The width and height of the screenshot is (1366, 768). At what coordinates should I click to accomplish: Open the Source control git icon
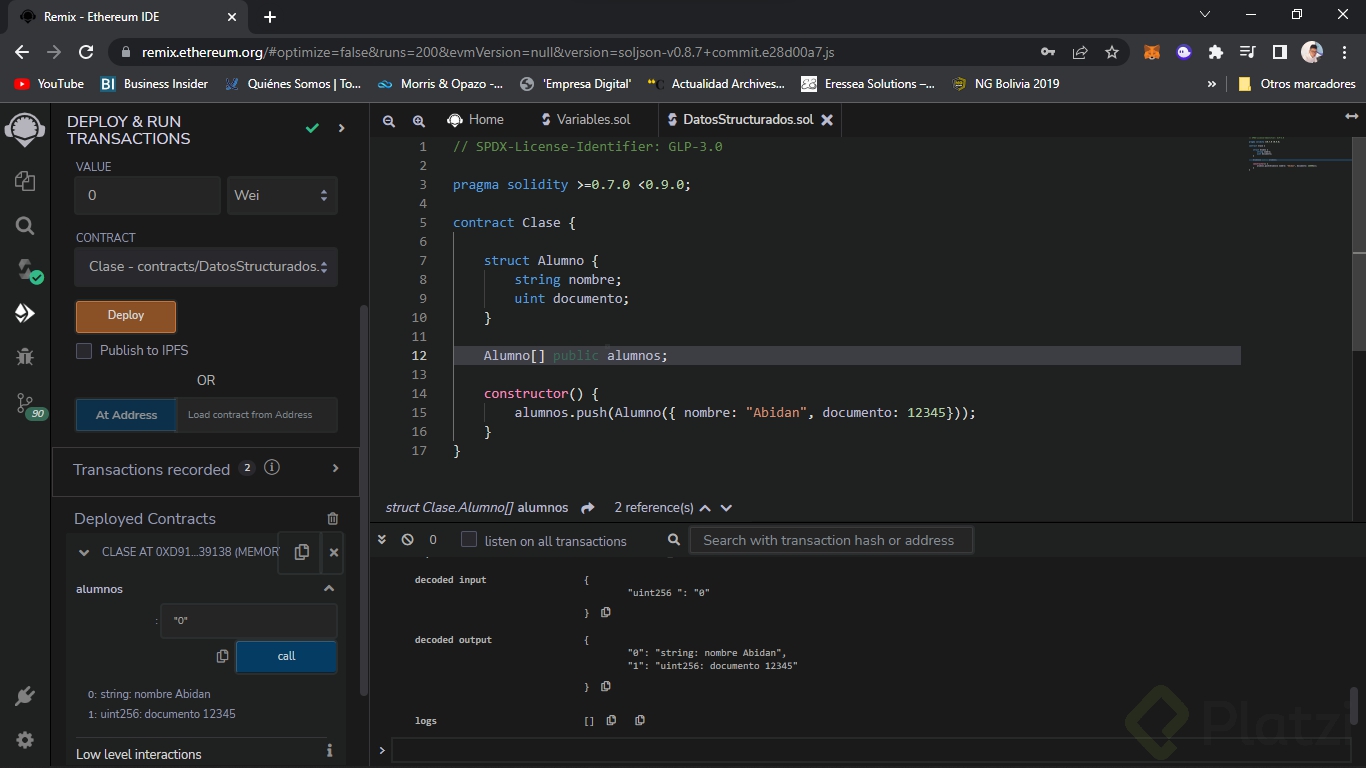pyautogui.click(x=25, y=403)
